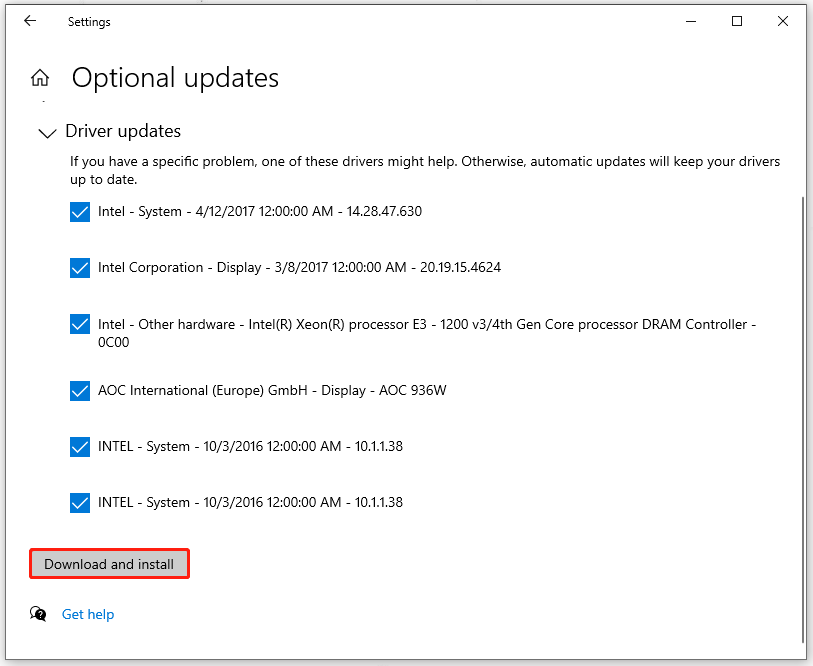813x666 pixels.
Task: Click the minimize window icon
Action: (691, 21)
